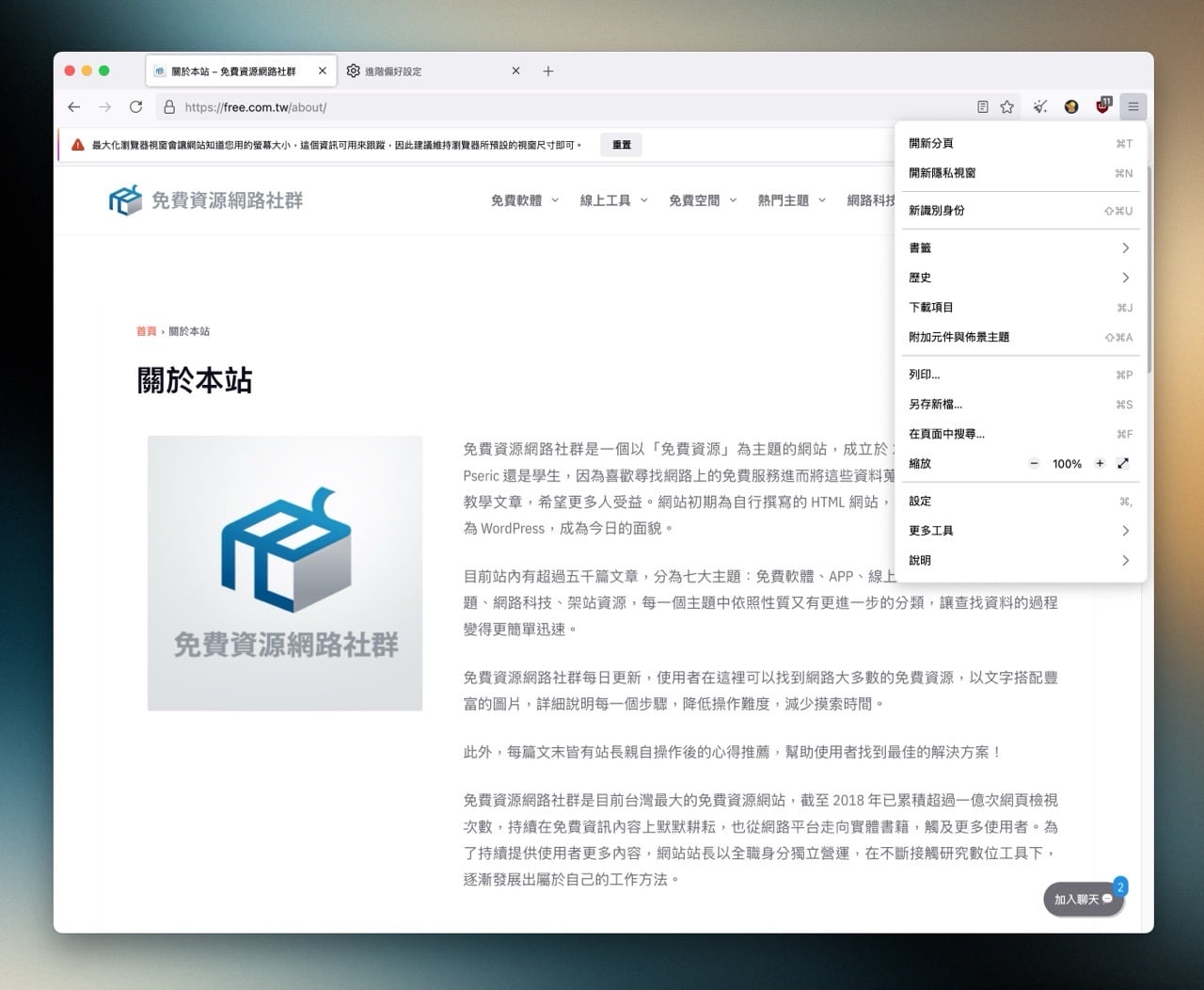Click the large 免費資源網路社群 logo image
The image size is (1204, 990).
285,573
